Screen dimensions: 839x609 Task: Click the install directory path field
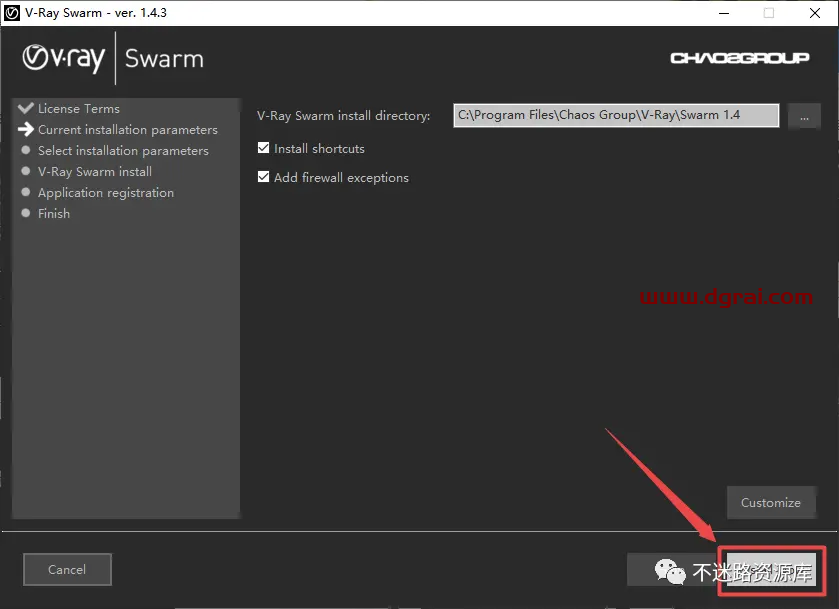pos(616,115)
